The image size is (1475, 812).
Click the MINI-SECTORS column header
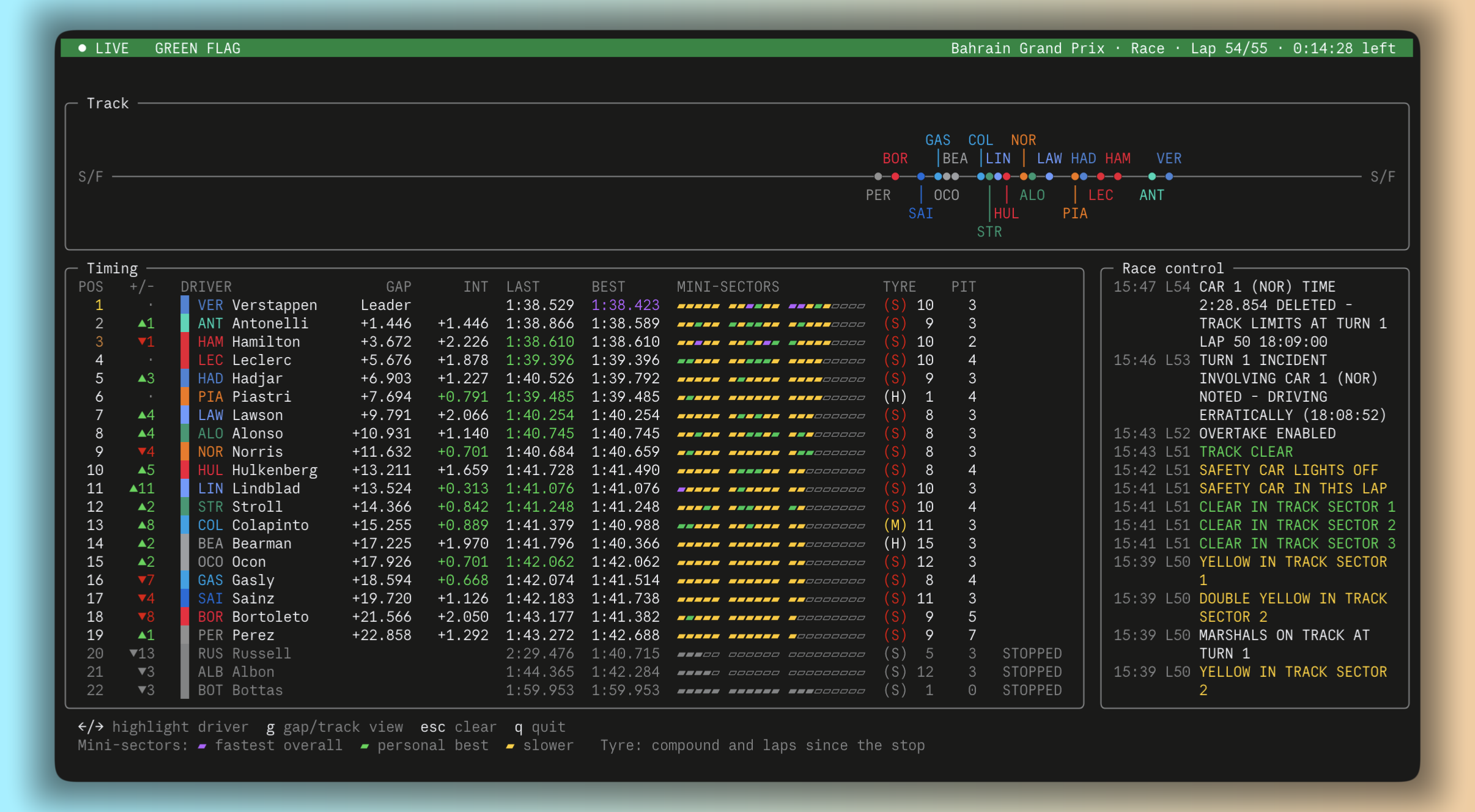coord(728,287)
